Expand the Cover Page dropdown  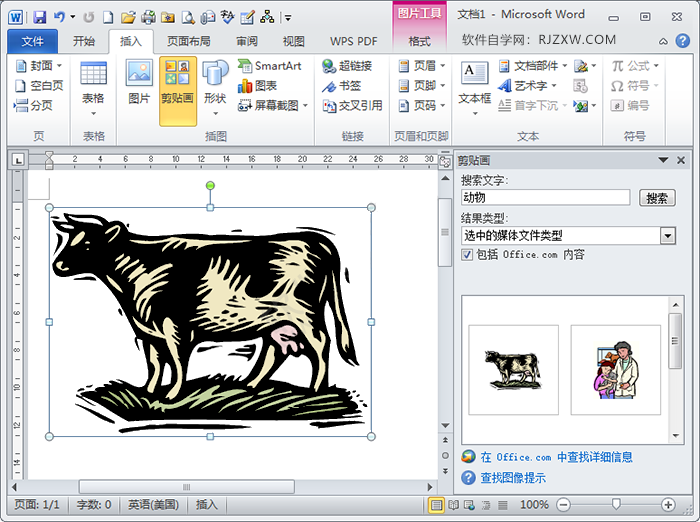click(59, 66)
